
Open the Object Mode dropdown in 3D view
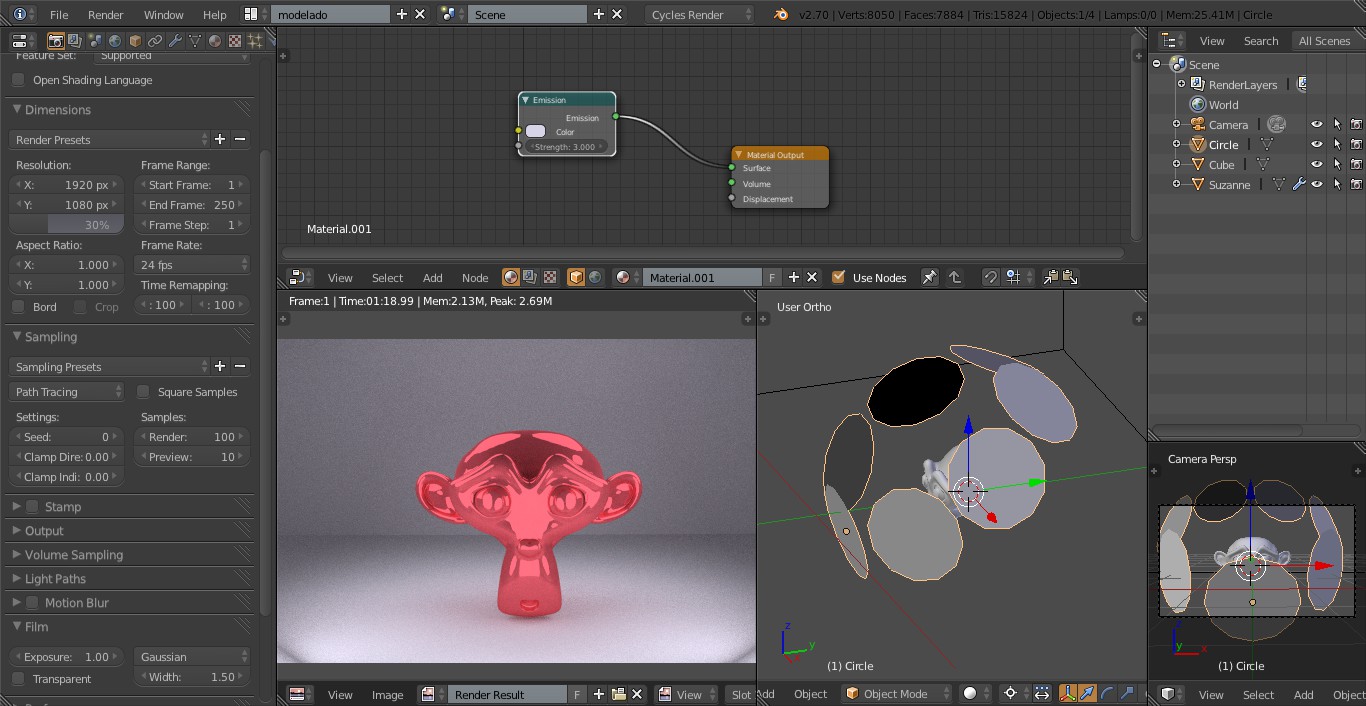(898, 693)
